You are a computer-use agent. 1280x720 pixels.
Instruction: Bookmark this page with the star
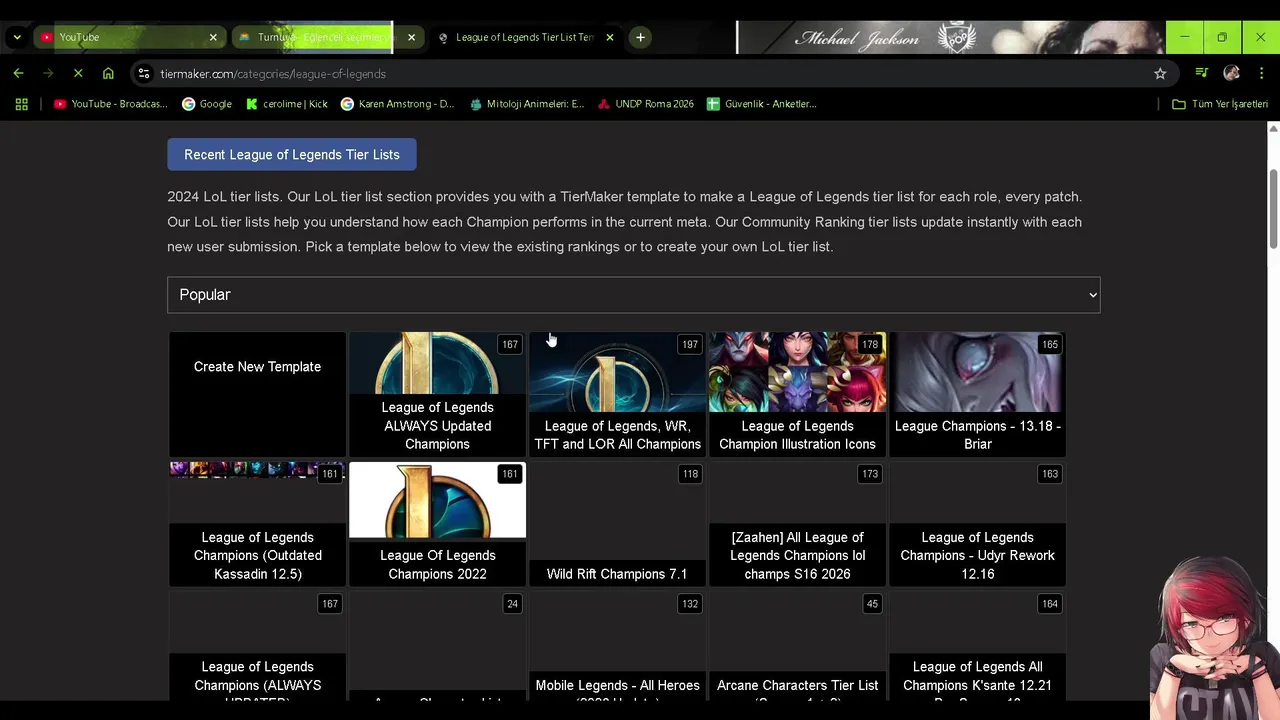coord(1160,73)
